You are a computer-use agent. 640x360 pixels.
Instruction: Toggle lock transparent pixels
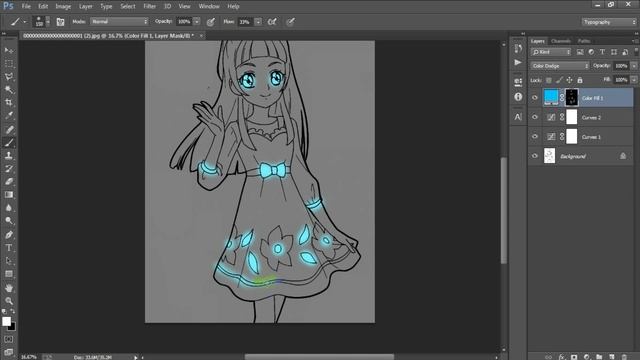coord(549,80)
